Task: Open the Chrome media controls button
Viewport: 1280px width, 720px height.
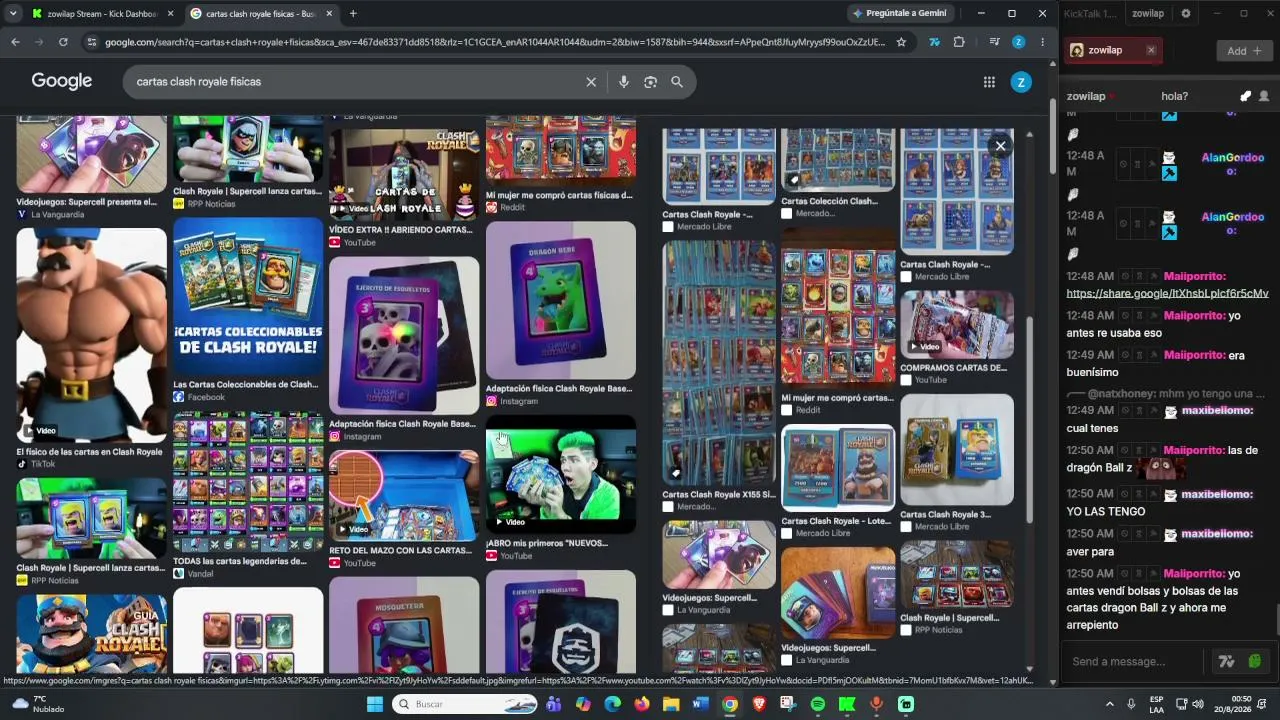Action: point(994,42)
